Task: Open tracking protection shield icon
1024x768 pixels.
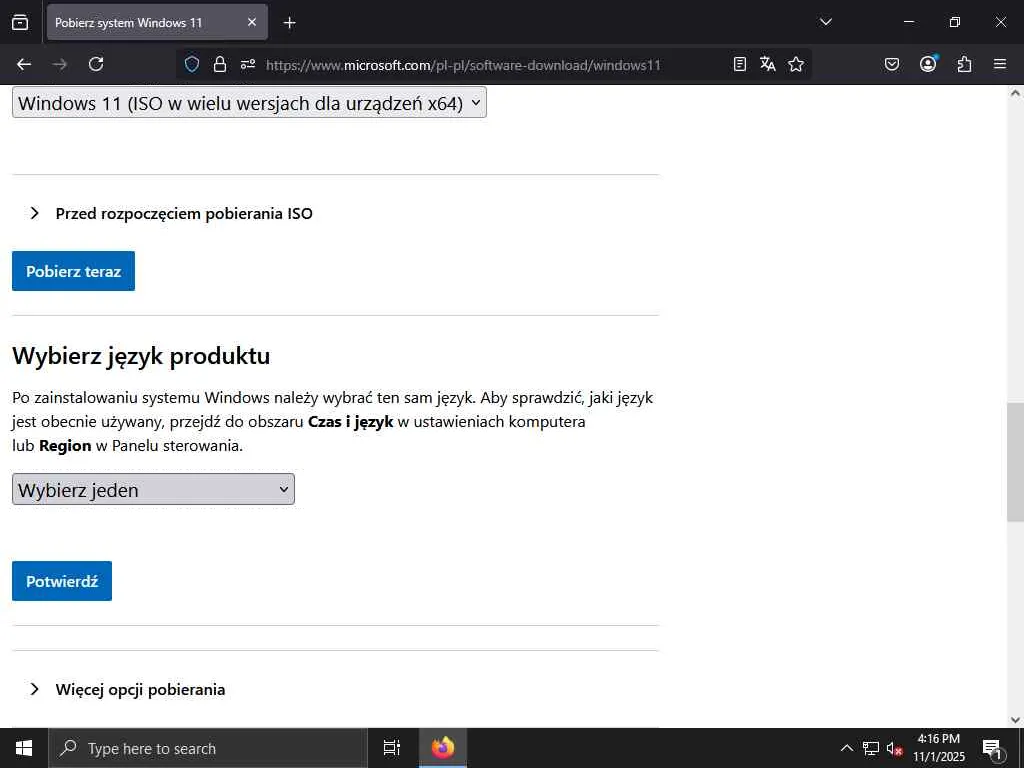Action: click(x=191, y=64)
